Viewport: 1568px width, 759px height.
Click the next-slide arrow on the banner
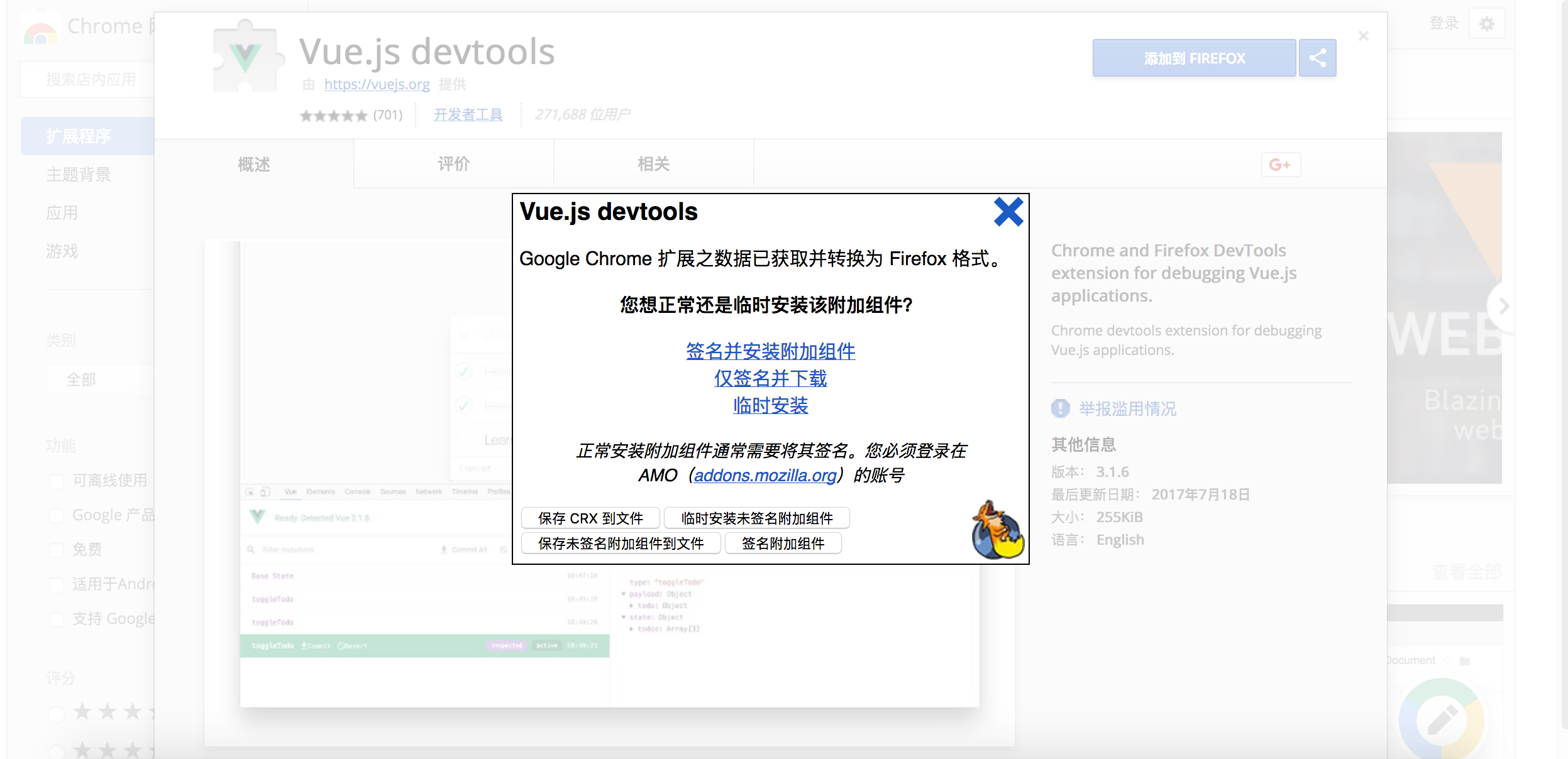(1501, 306)
